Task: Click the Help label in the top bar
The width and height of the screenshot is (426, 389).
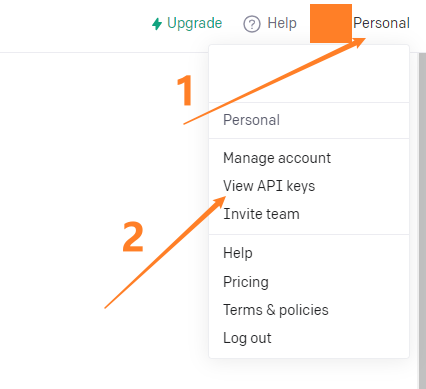Action: point(282,23)
